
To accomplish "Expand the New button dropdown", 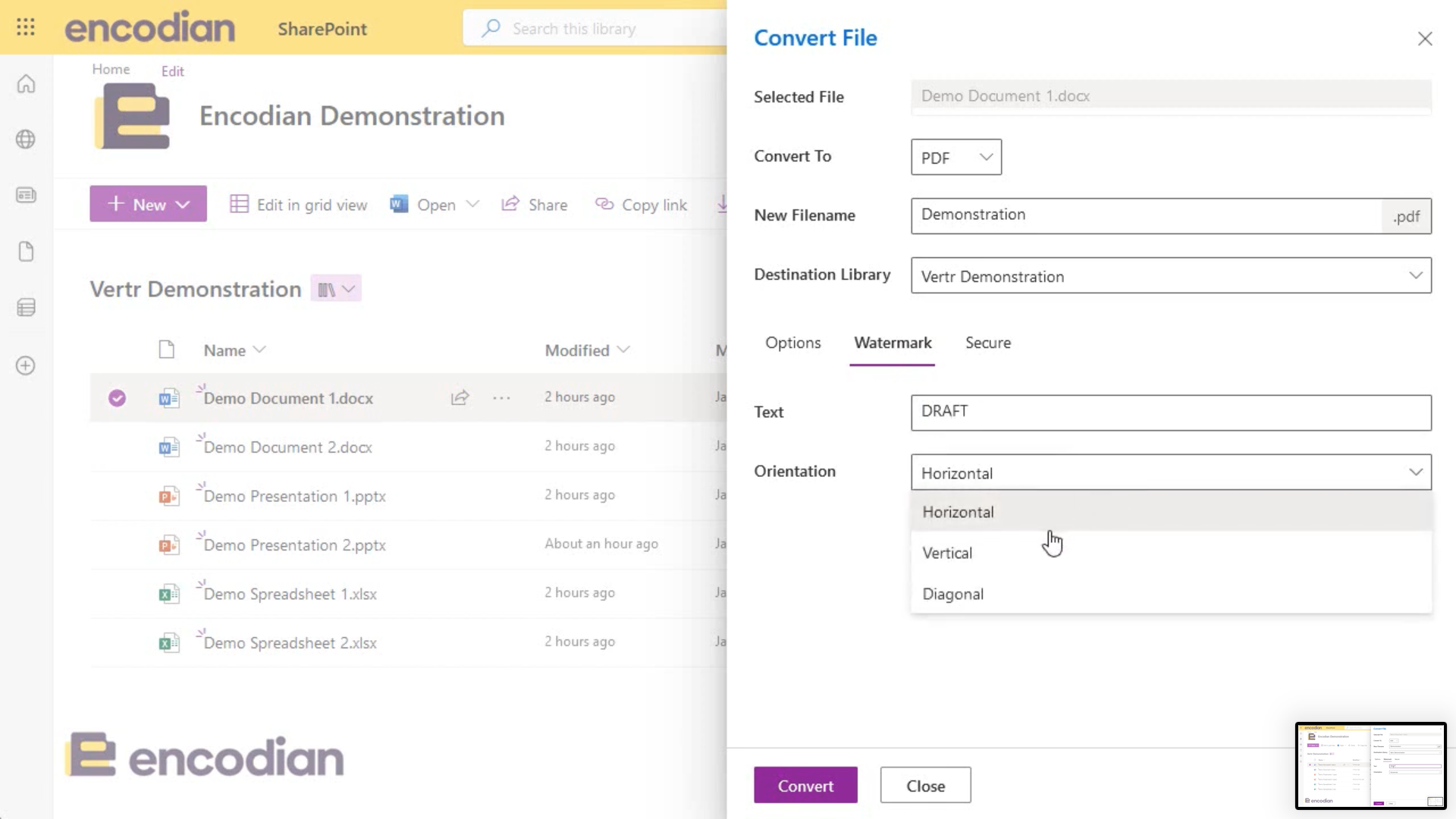I will [183, 204].
